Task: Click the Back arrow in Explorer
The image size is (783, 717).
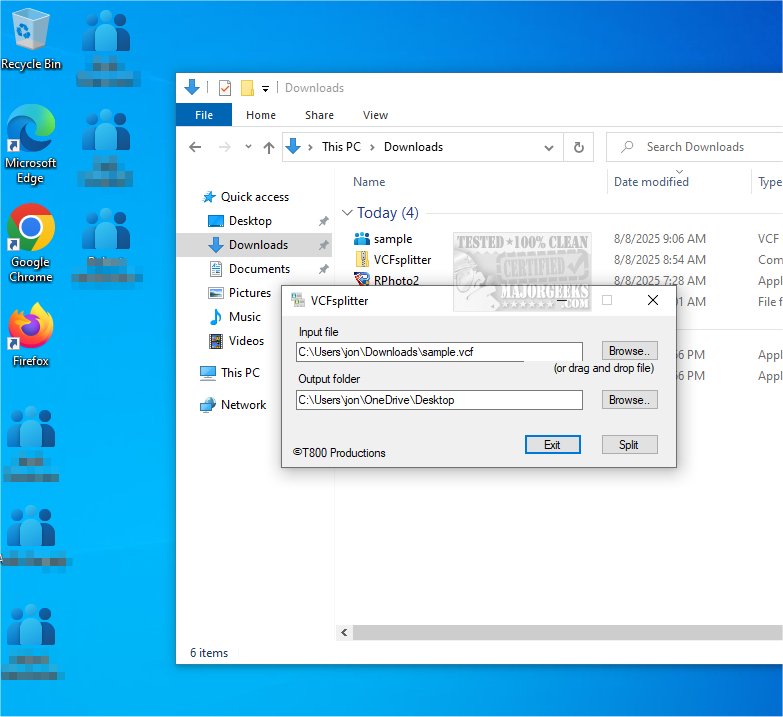Action: pyautogui.click(x=195, y=147)
